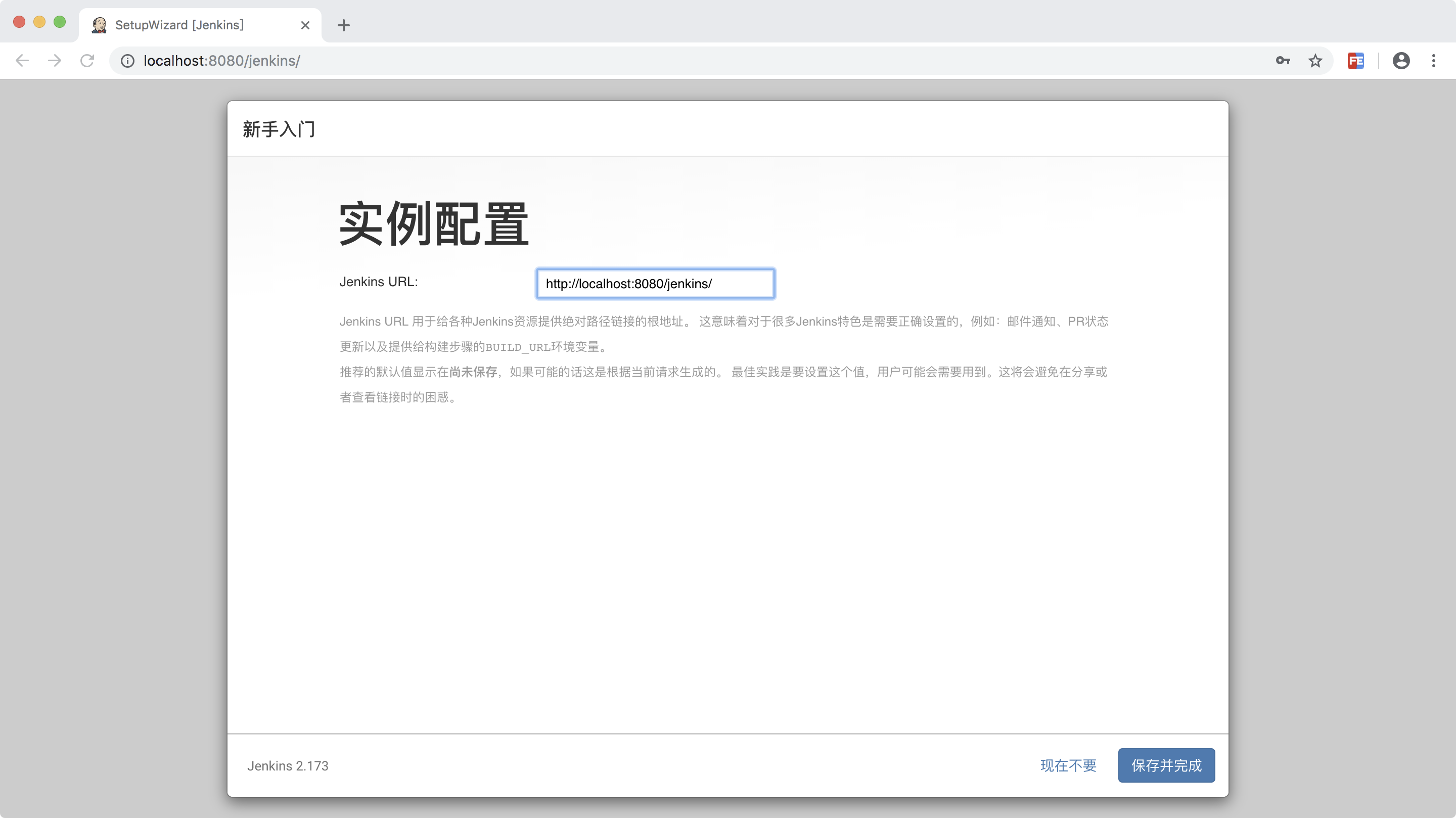Viewport: 1456px width, 818px height.
Task: Close the SetupWizard [Jenkins] tab
Action: pos(305,25)
